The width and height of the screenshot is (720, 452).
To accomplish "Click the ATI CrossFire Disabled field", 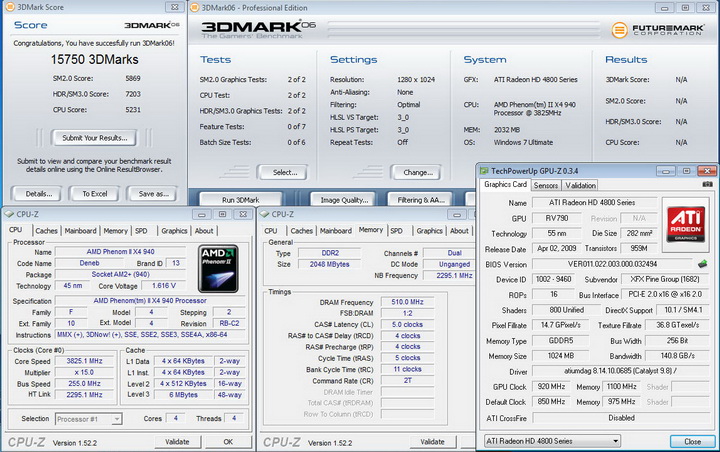I will click(621, 418).
